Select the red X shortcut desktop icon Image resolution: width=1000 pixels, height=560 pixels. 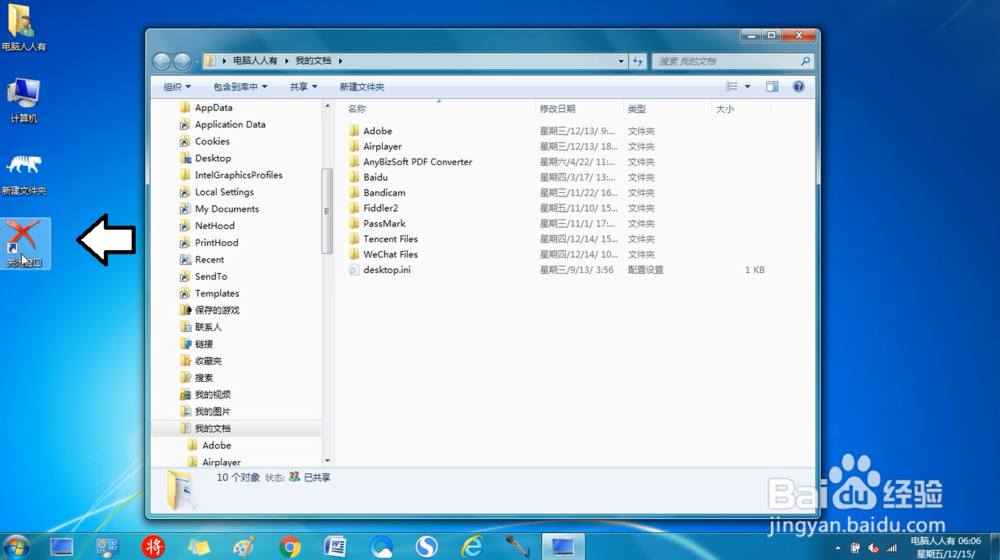[24, 243]
